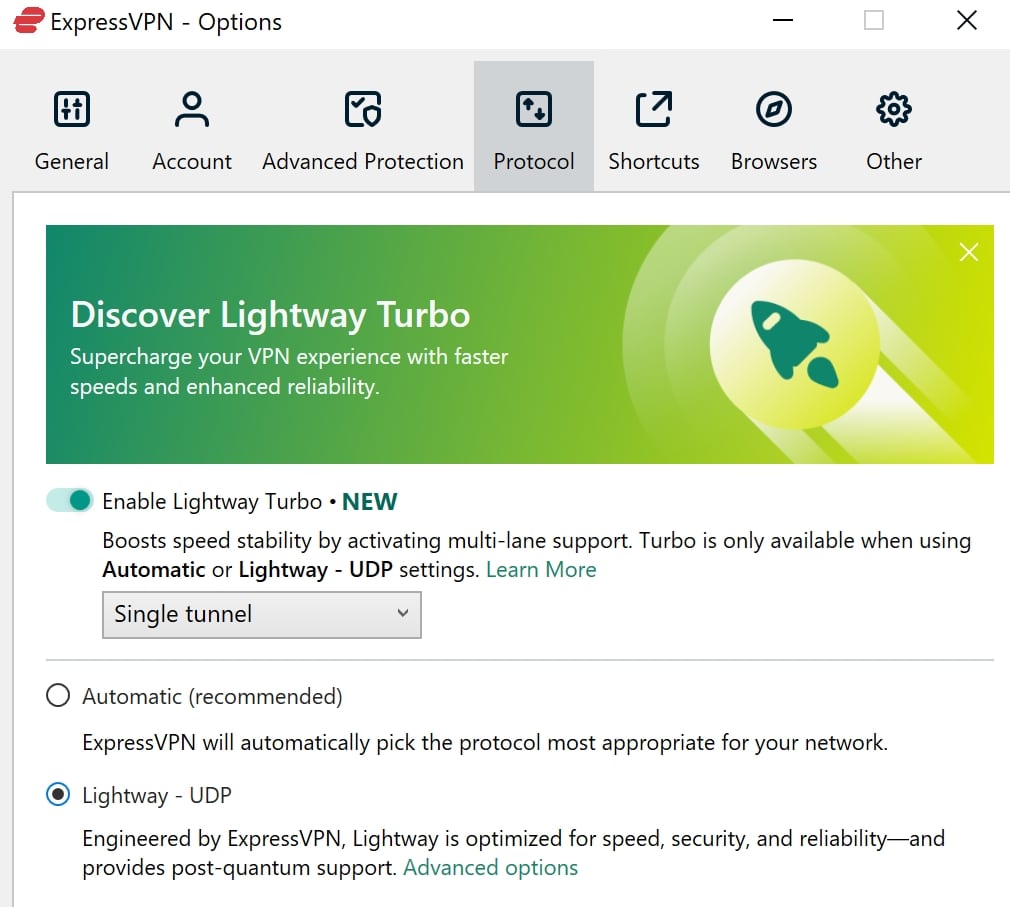Open the Advanced options link
This screenshot has width=1010, height=907.
pos(490,868)
